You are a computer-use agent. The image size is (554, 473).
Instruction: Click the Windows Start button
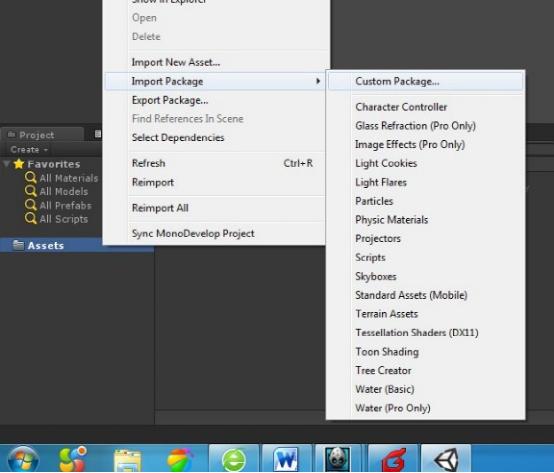coord(23,460)
